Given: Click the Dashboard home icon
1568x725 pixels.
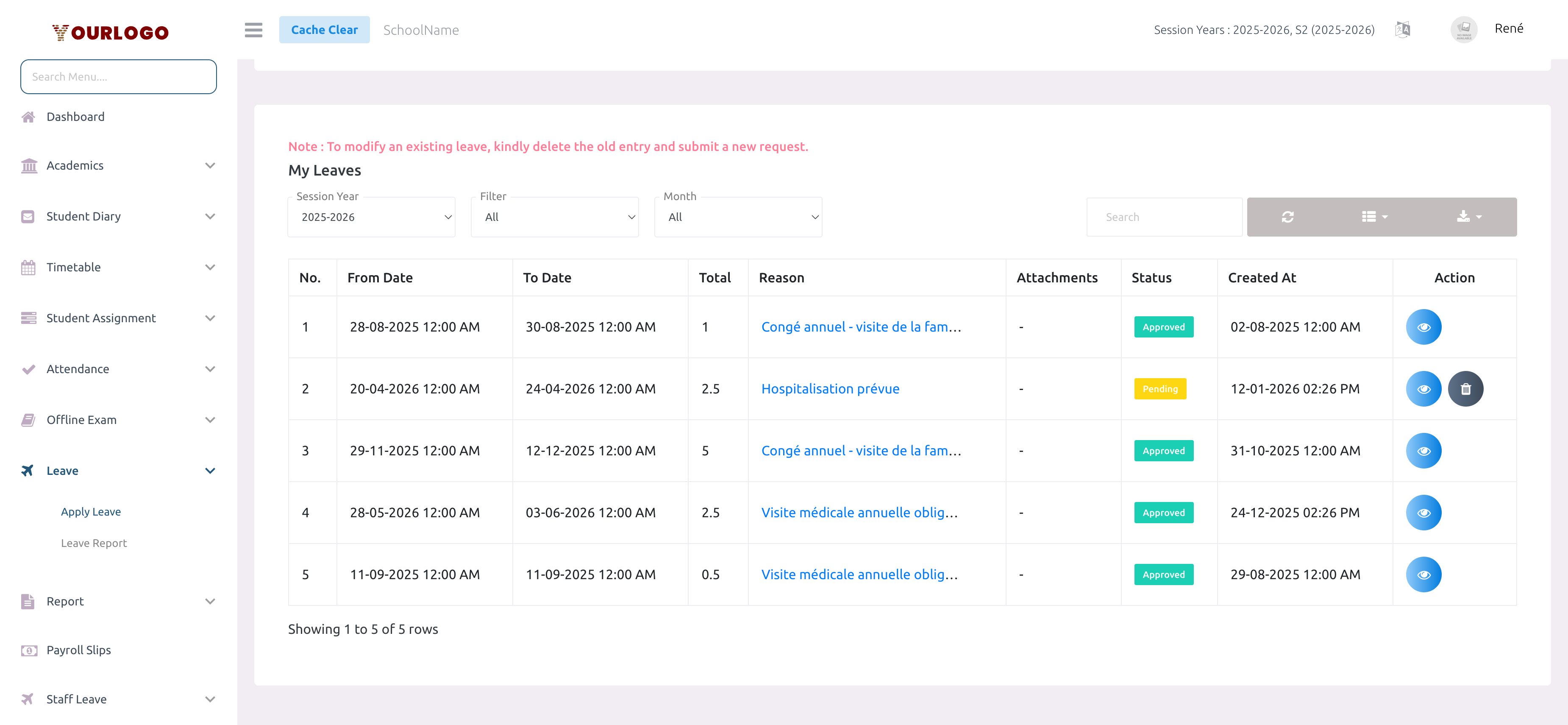Looking at the screenshot, I should [x=28, y=117].
